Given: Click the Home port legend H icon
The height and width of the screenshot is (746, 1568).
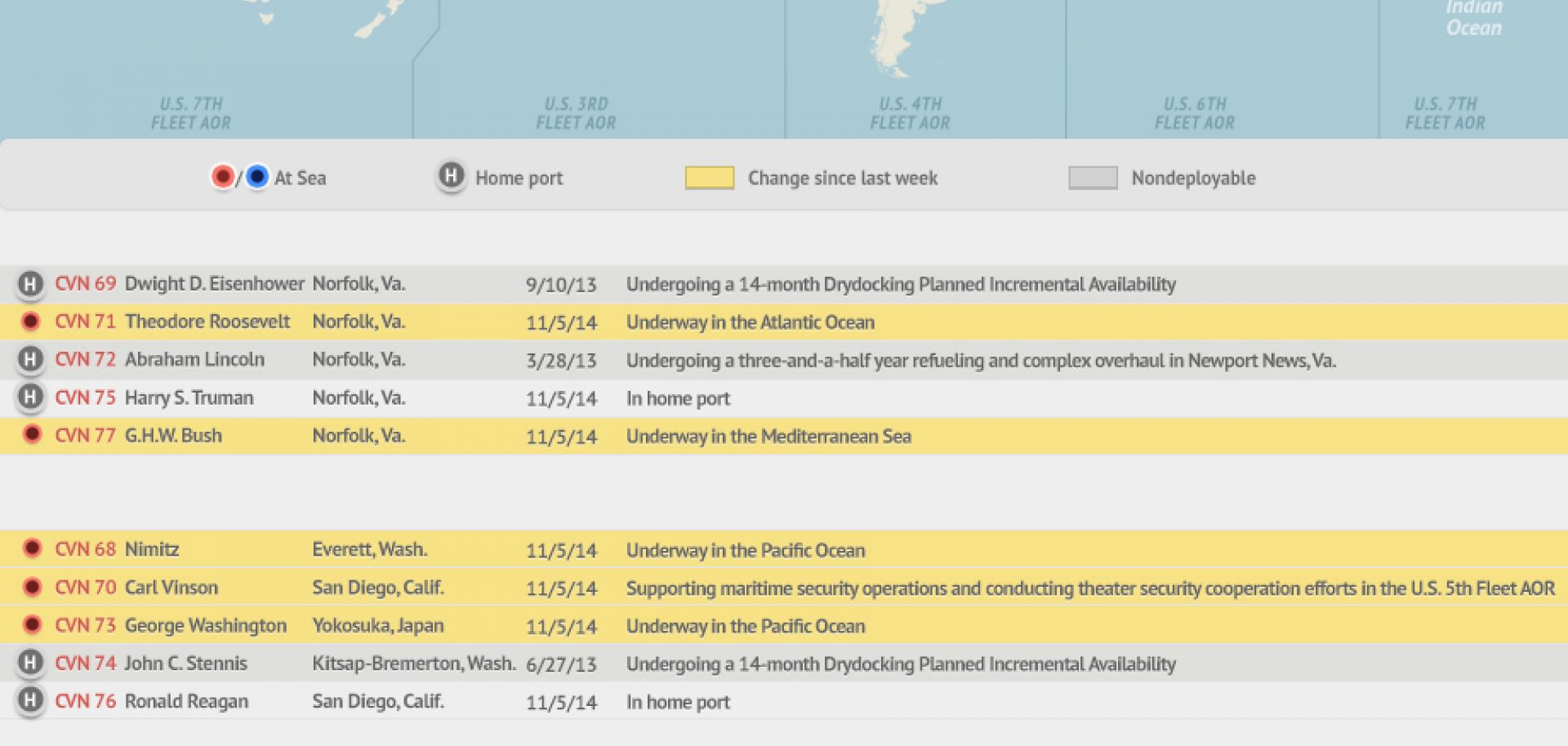Looking at the screenshot, I should tap(451, 176).
